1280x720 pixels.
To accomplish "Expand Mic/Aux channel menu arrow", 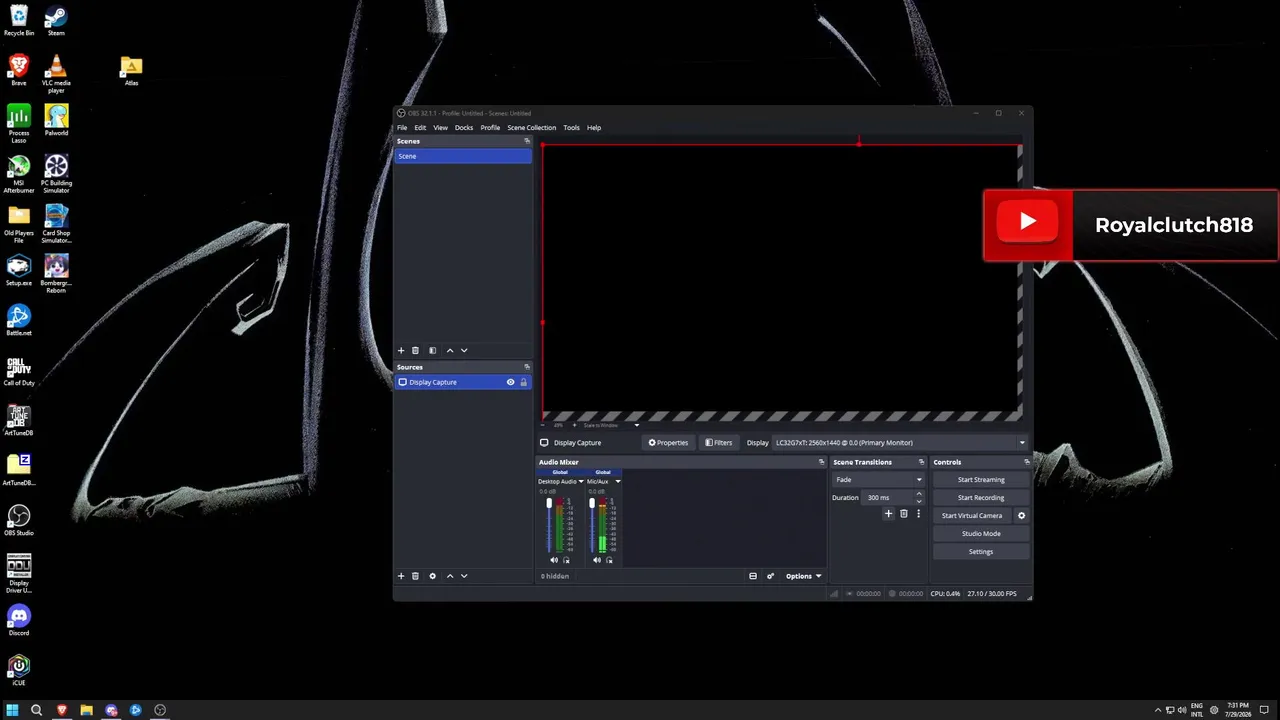I will pyautogui.click(x=617, y=482).
